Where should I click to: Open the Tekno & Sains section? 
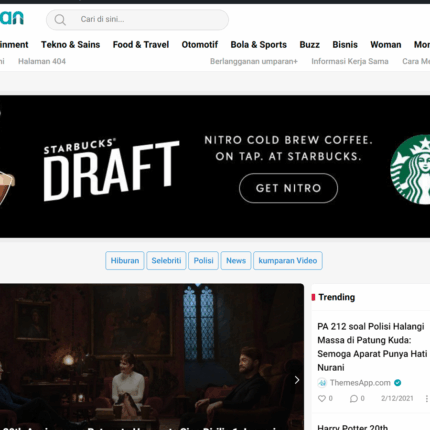(x=70, y=45)
